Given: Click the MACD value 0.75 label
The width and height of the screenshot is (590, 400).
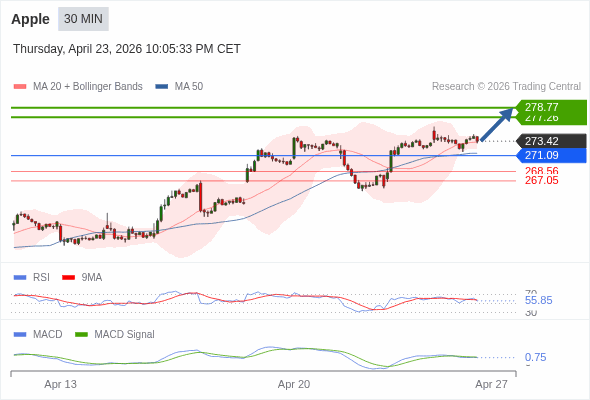Looking at the screenshot, I should click(535, 357).
